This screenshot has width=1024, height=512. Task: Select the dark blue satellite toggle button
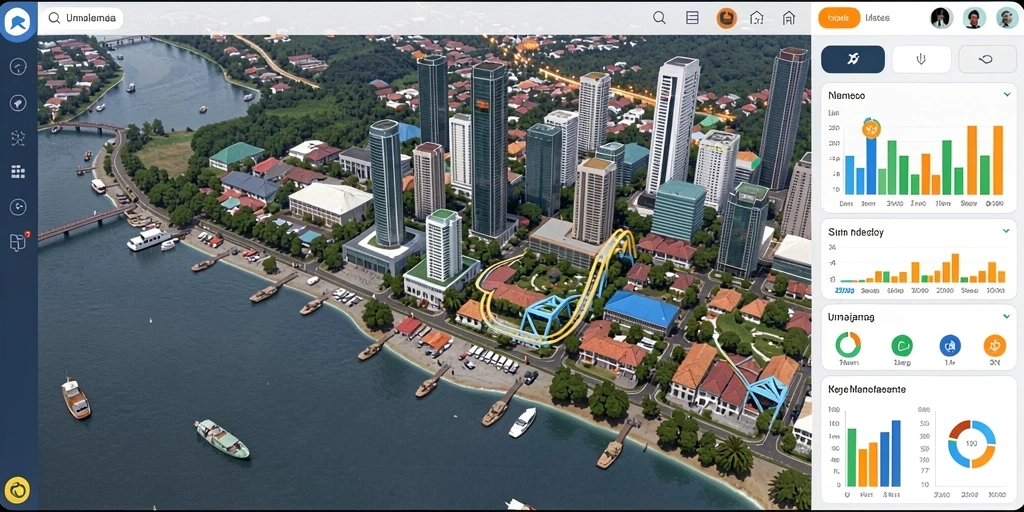click(x=852, y=59)
